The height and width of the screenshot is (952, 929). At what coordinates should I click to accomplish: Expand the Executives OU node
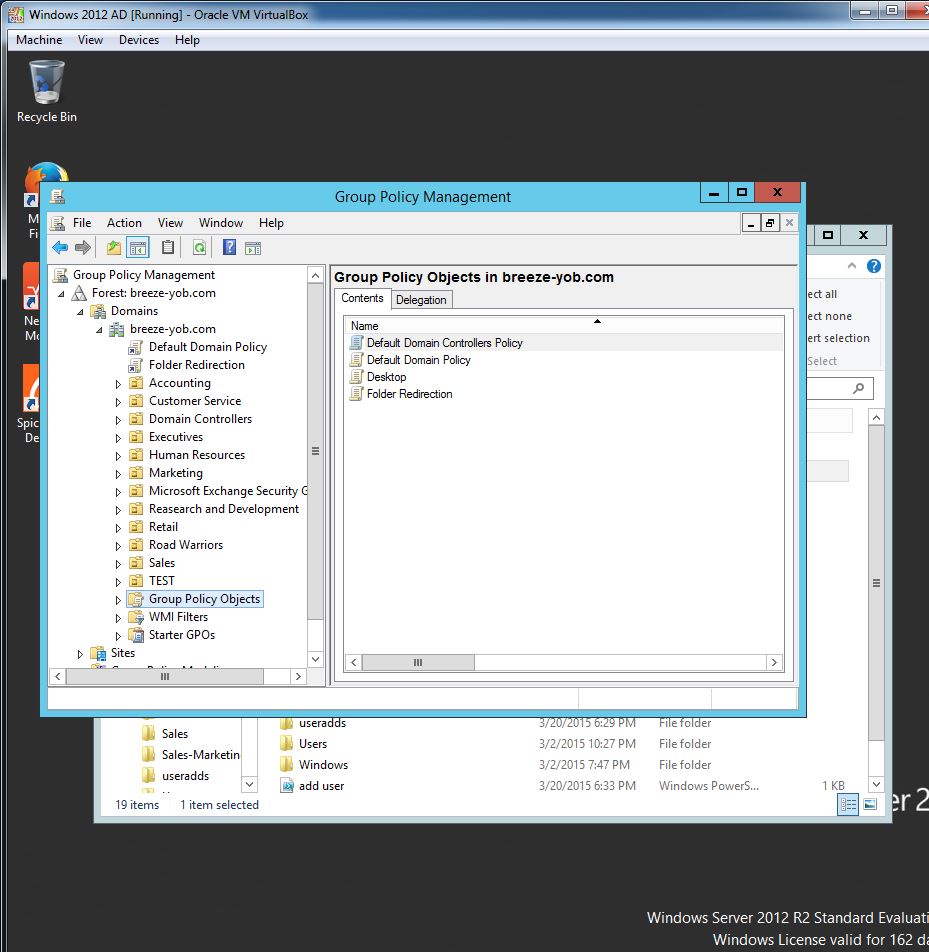(x=118, y=438)
